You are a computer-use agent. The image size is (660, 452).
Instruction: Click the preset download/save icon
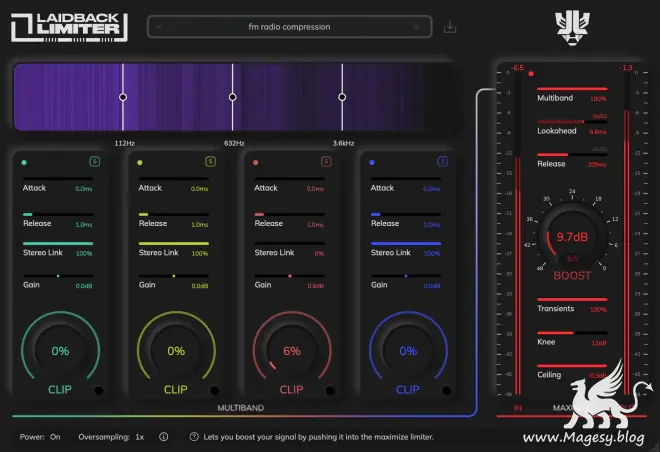point(450,27)
